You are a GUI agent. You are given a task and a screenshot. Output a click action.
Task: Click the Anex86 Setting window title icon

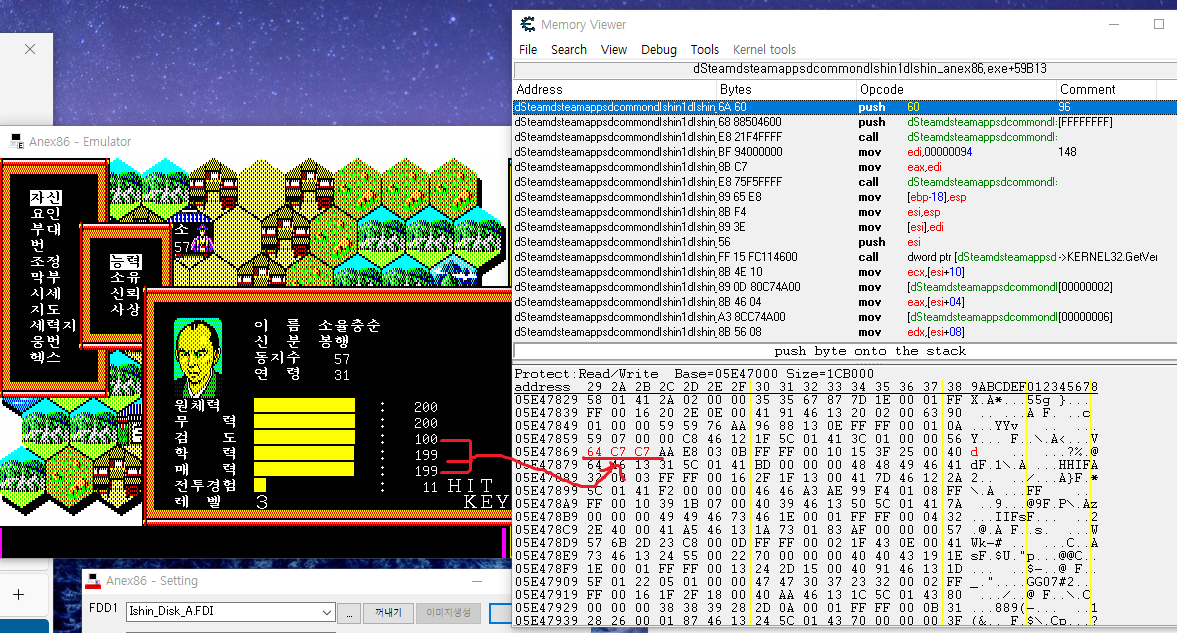[93, 580]
